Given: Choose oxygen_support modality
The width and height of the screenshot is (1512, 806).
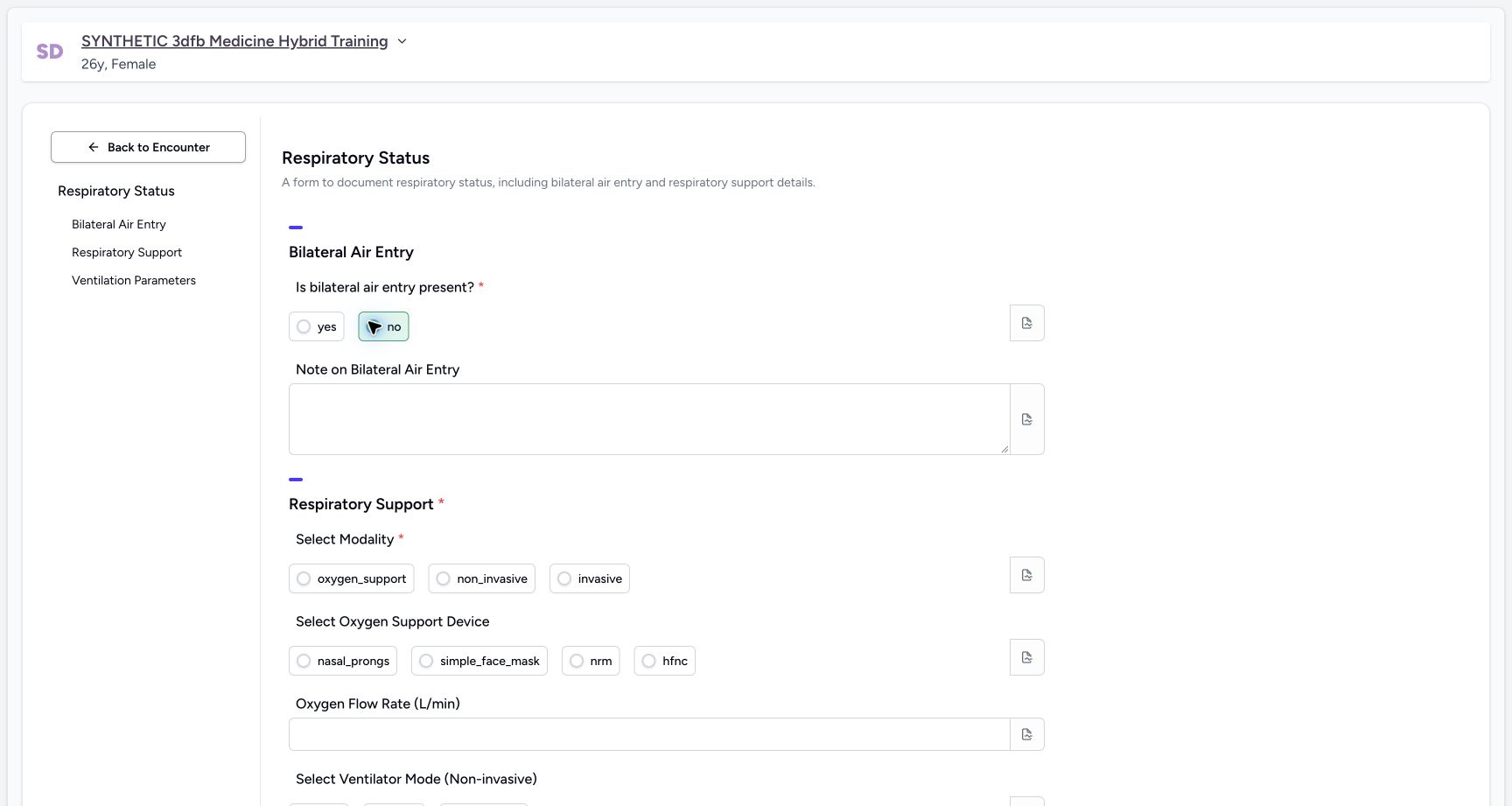Looking at the screenshot, I should (x=351, y=578).
